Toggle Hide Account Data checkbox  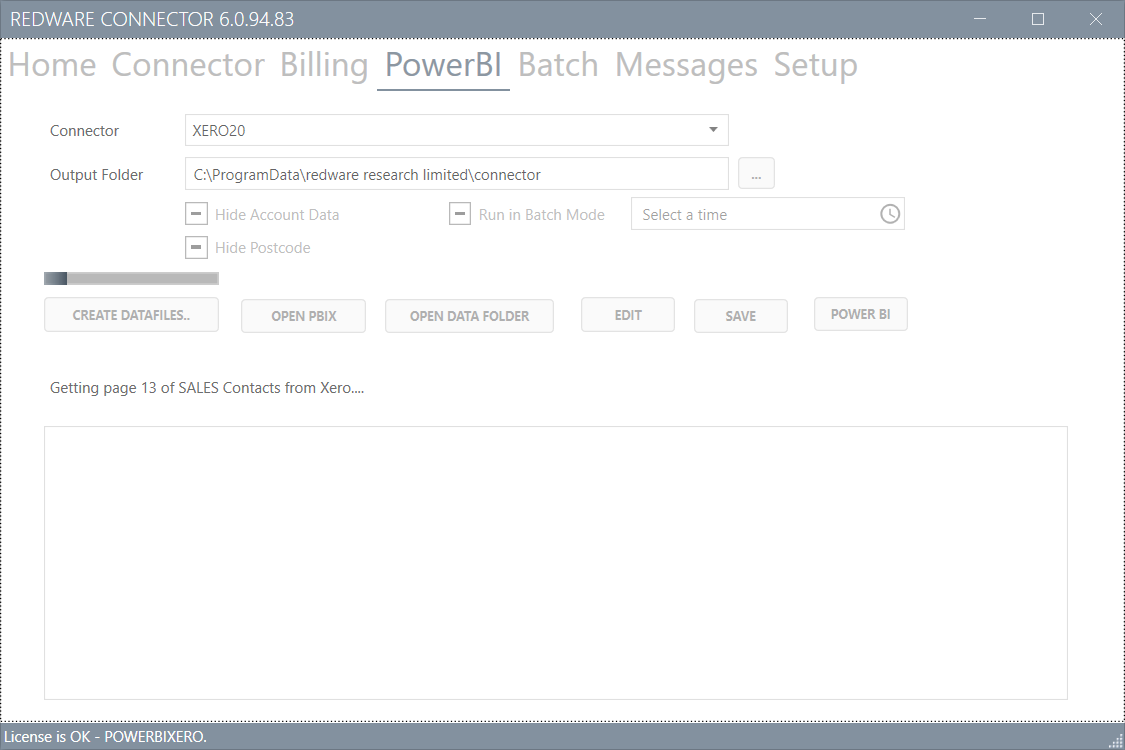coord(197,214)
